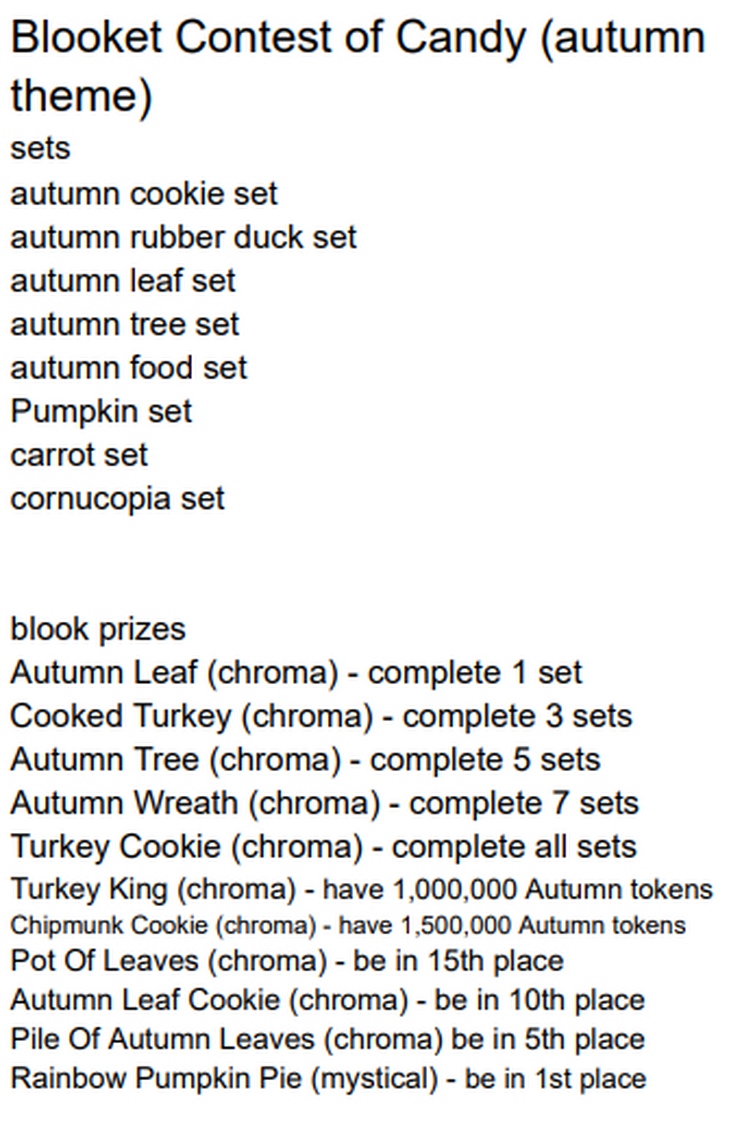Click the 'Turkey King (chroma)' token line
This screenshot has height=1123, width=755.
tap(362, 890)
